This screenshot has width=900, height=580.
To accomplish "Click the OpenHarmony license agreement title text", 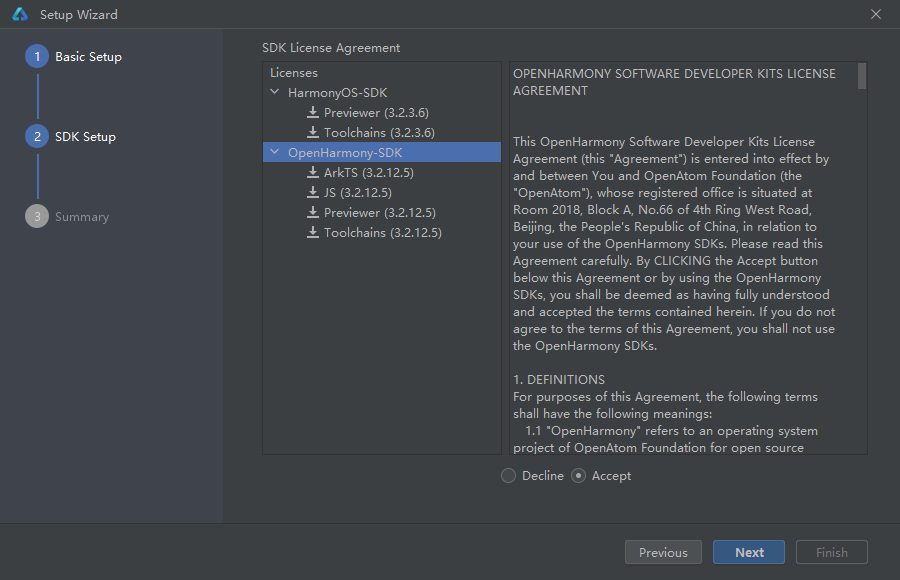I will tap(674, 82).
